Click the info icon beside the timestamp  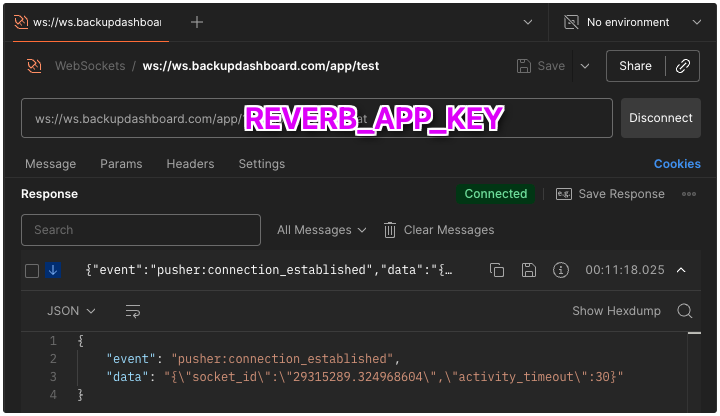561,270
